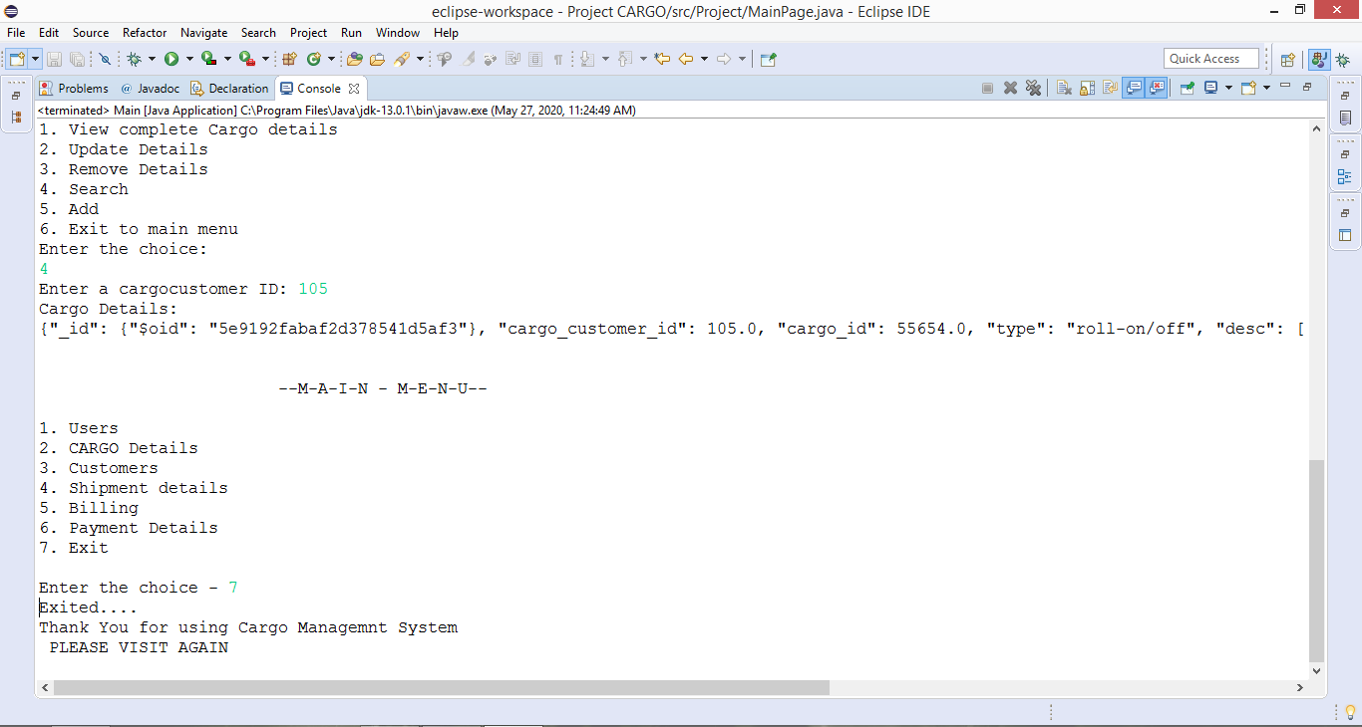This screenshot has height=727, width=1362.
Task: Open the Source menu
Action: (x=91, y=33)
